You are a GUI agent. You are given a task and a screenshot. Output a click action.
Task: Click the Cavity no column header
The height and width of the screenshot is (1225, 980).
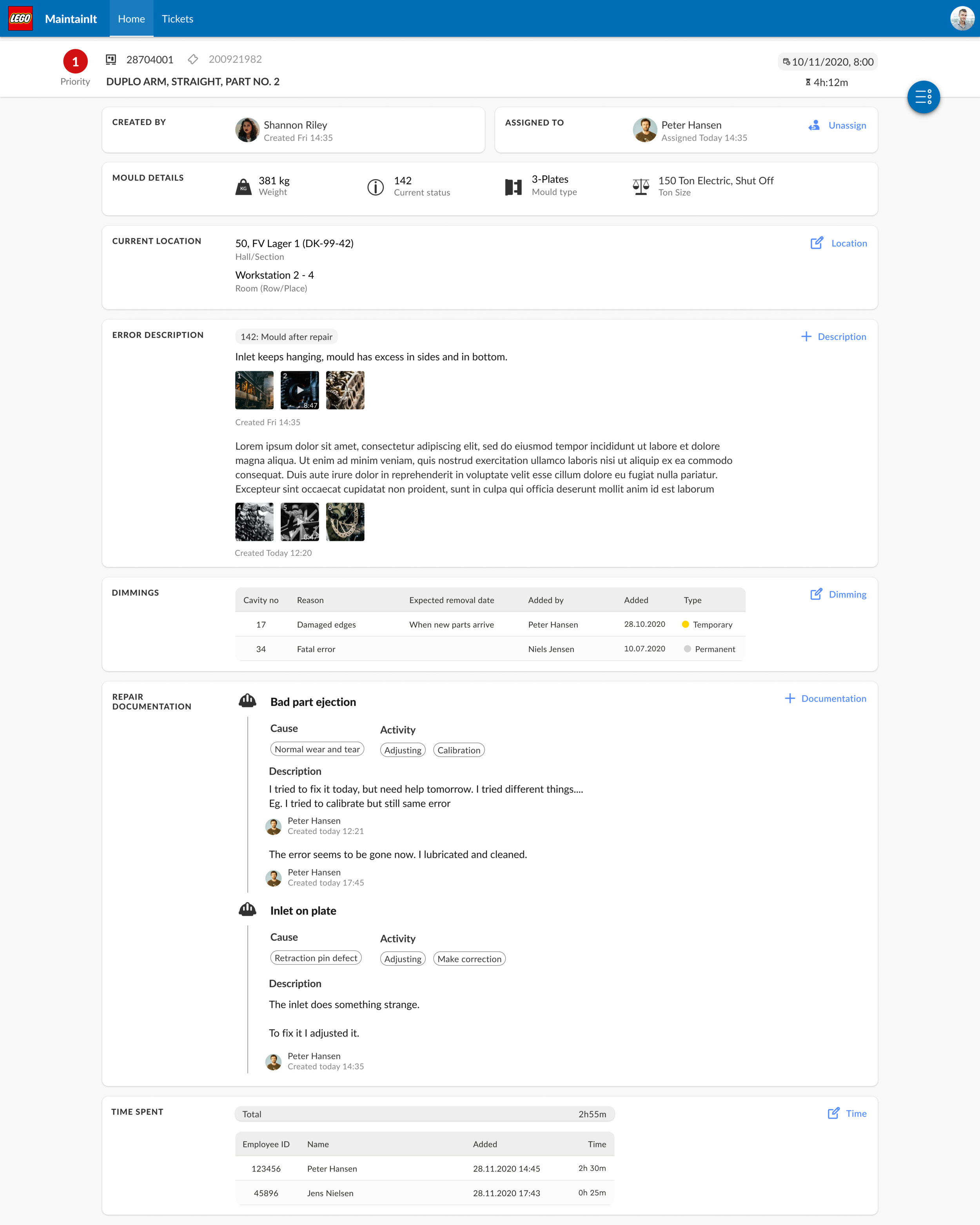261,600
